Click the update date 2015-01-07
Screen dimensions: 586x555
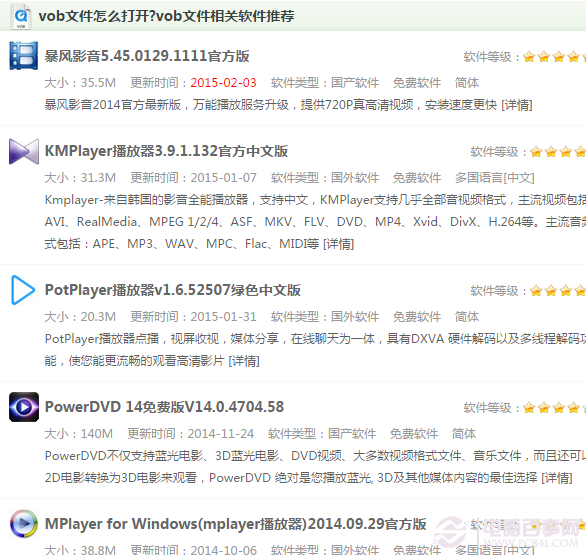(x=223, y=178)
